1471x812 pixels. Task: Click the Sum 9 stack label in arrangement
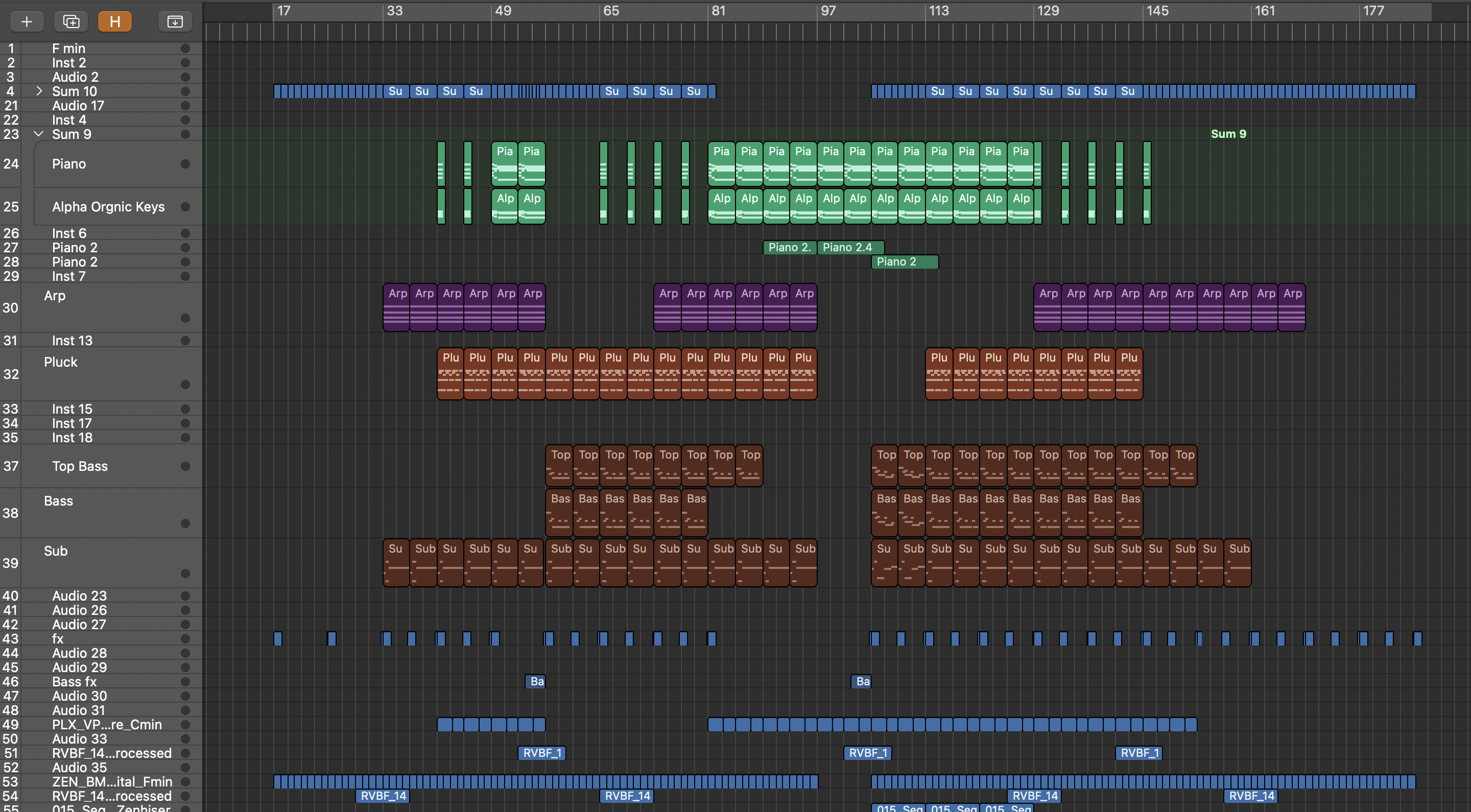tap(1228, 134)
